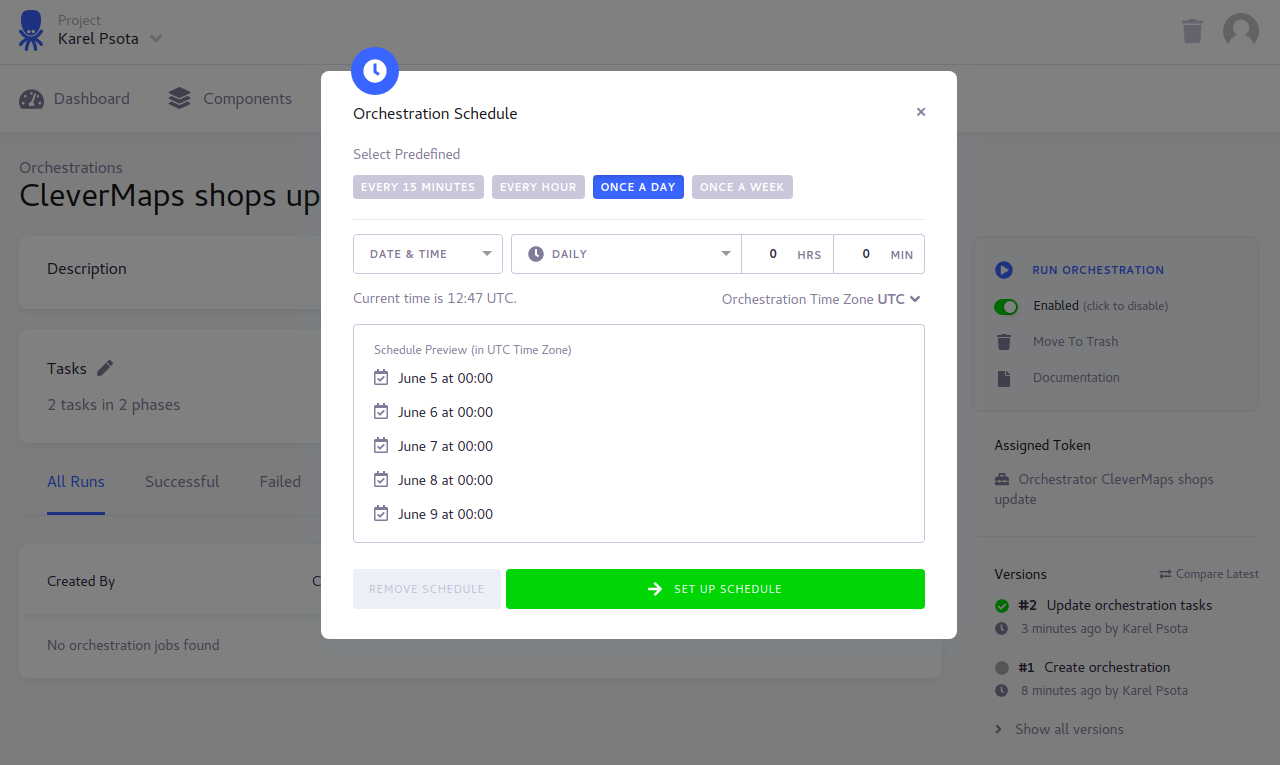This screenshot has width=1280, height=765.
Task: Open the Date & Time dropdown
Action: coord(428,254)
